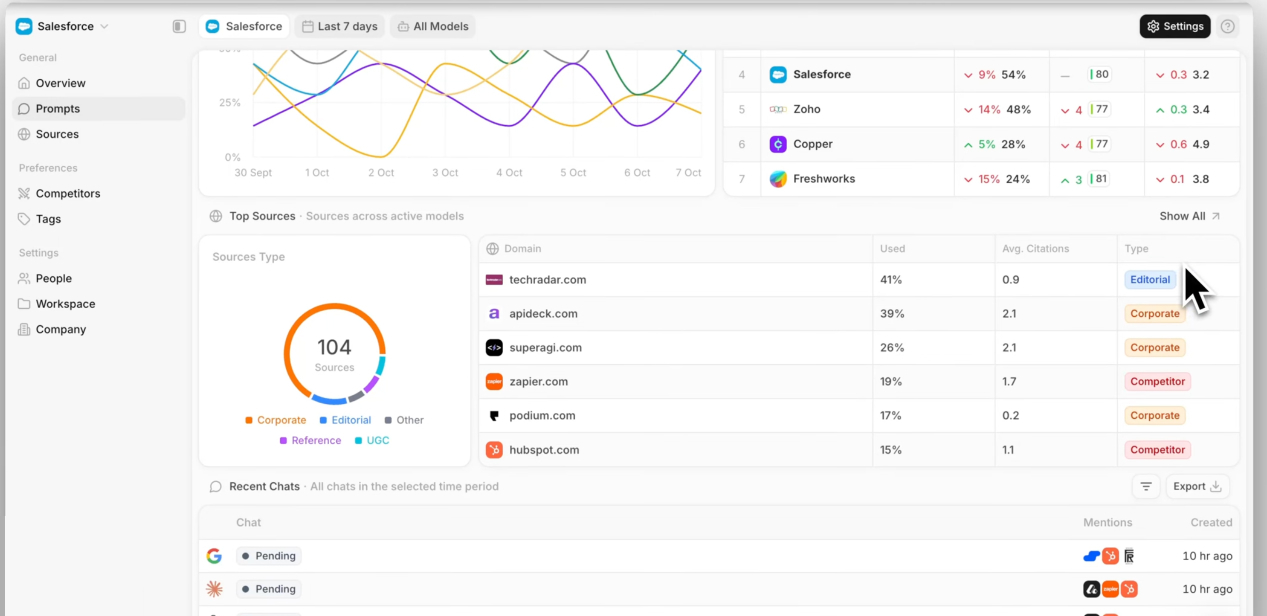This screenshot has width=1267, height=616.
Task: Toggle Corporate legend in Sources Type chart
Action: [275, 421]
